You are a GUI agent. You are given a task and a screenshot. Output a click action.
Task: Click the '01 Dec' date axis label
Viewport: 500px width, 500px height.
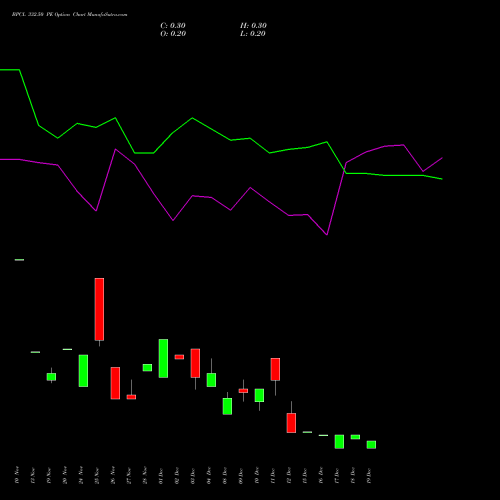tap(161, 476)
